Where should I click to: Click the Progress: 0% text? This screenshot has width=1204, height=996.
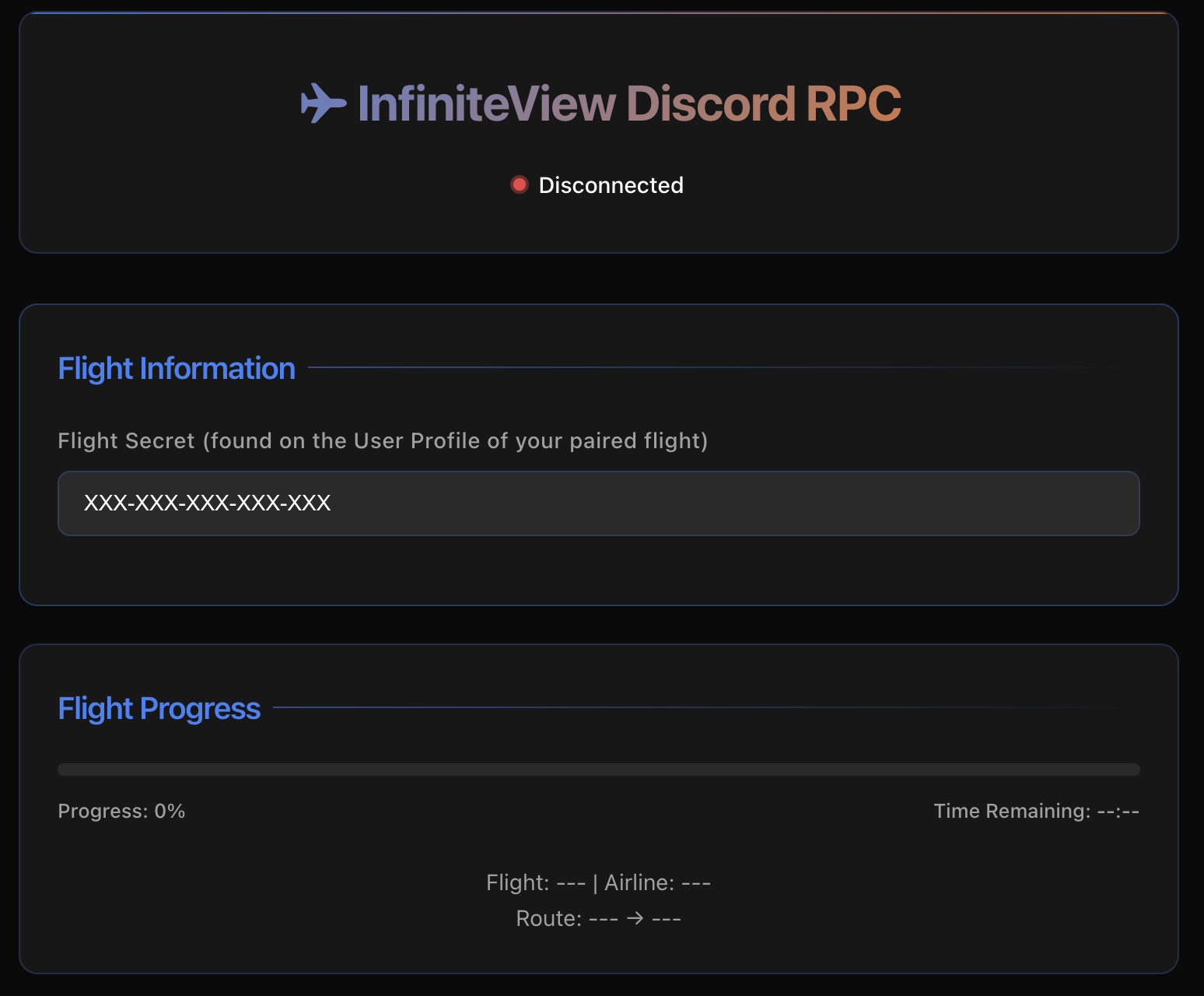pos(122,812)
